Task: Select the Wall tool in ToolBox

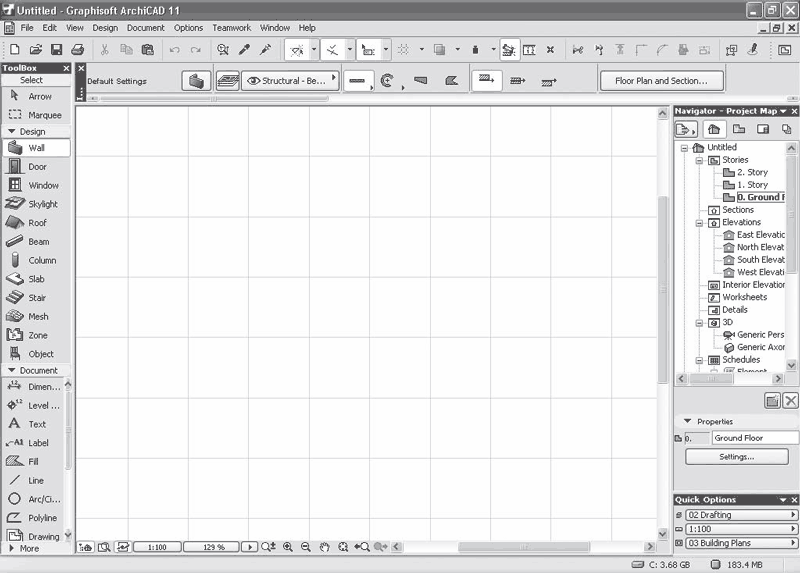Action: click(x=36, y=148)
